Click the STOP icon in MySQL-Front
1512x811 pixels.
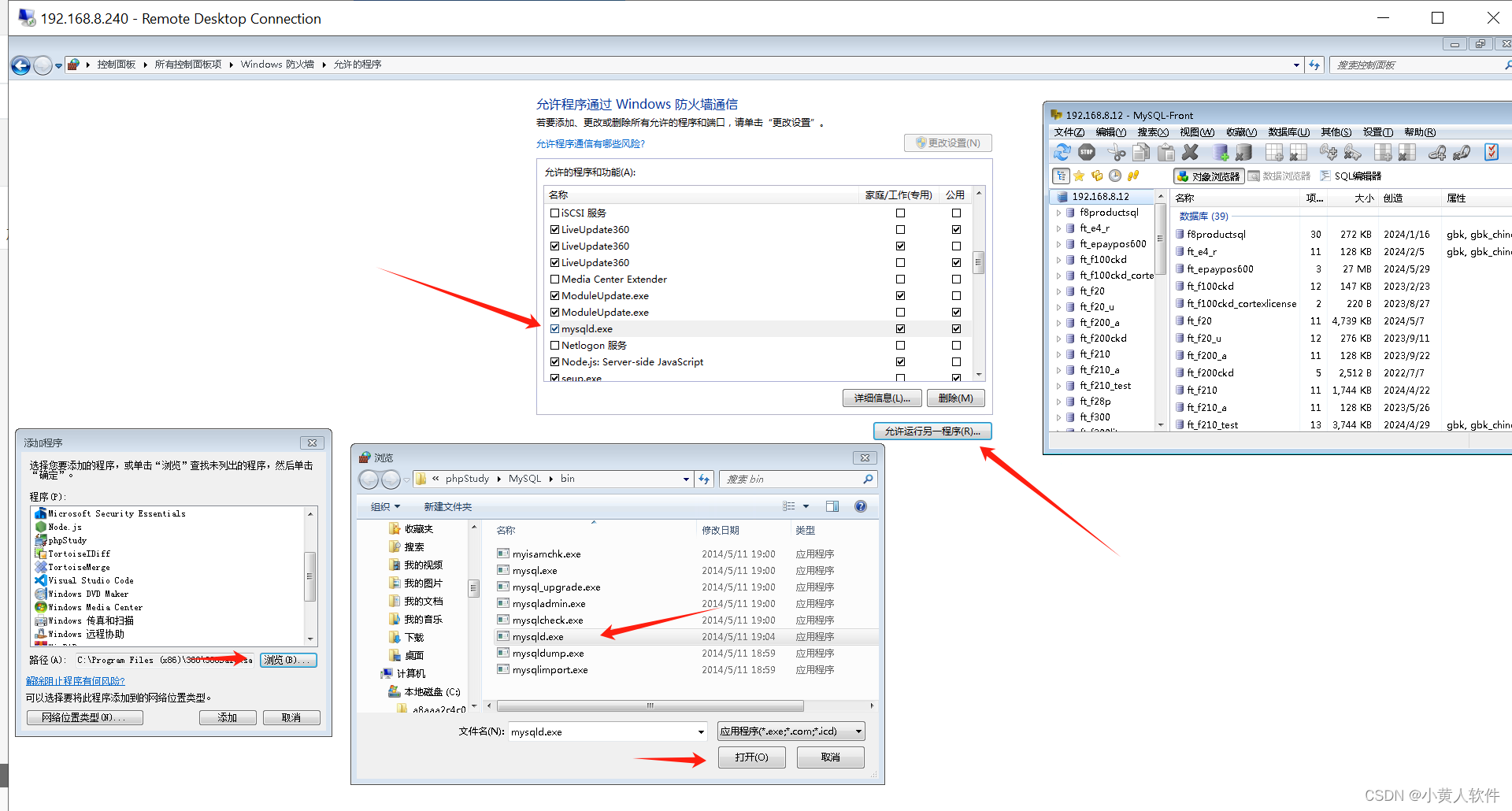[x=1087, y=152]
